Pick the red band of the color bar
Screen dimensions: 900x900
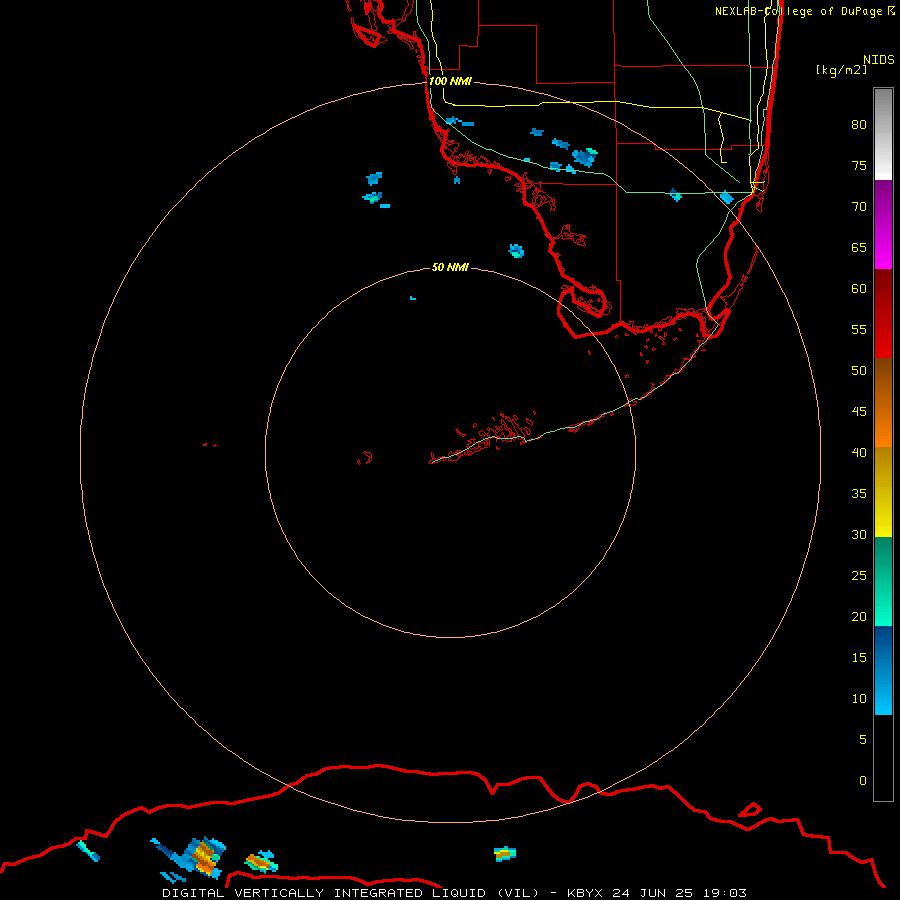coord(883,314)
